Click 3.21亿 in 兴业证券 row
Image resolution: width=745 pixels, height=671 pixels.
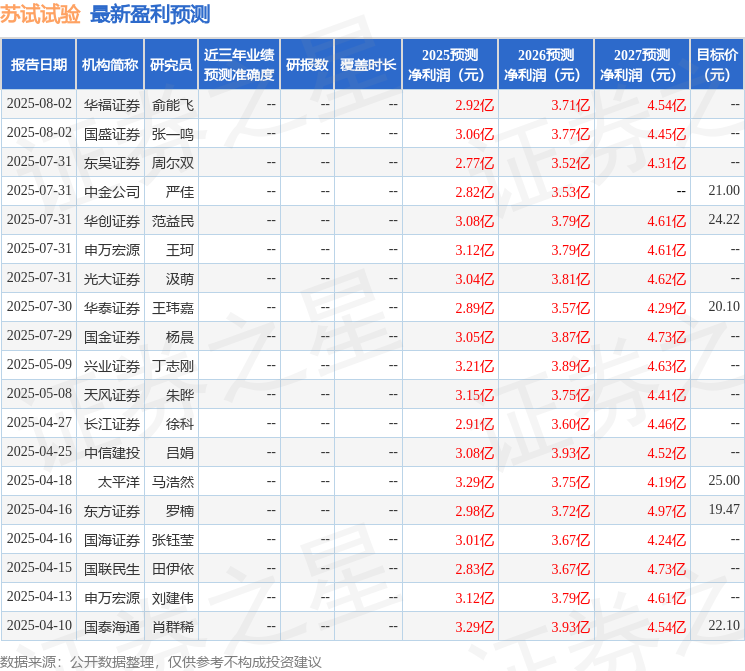coord(474,366)
